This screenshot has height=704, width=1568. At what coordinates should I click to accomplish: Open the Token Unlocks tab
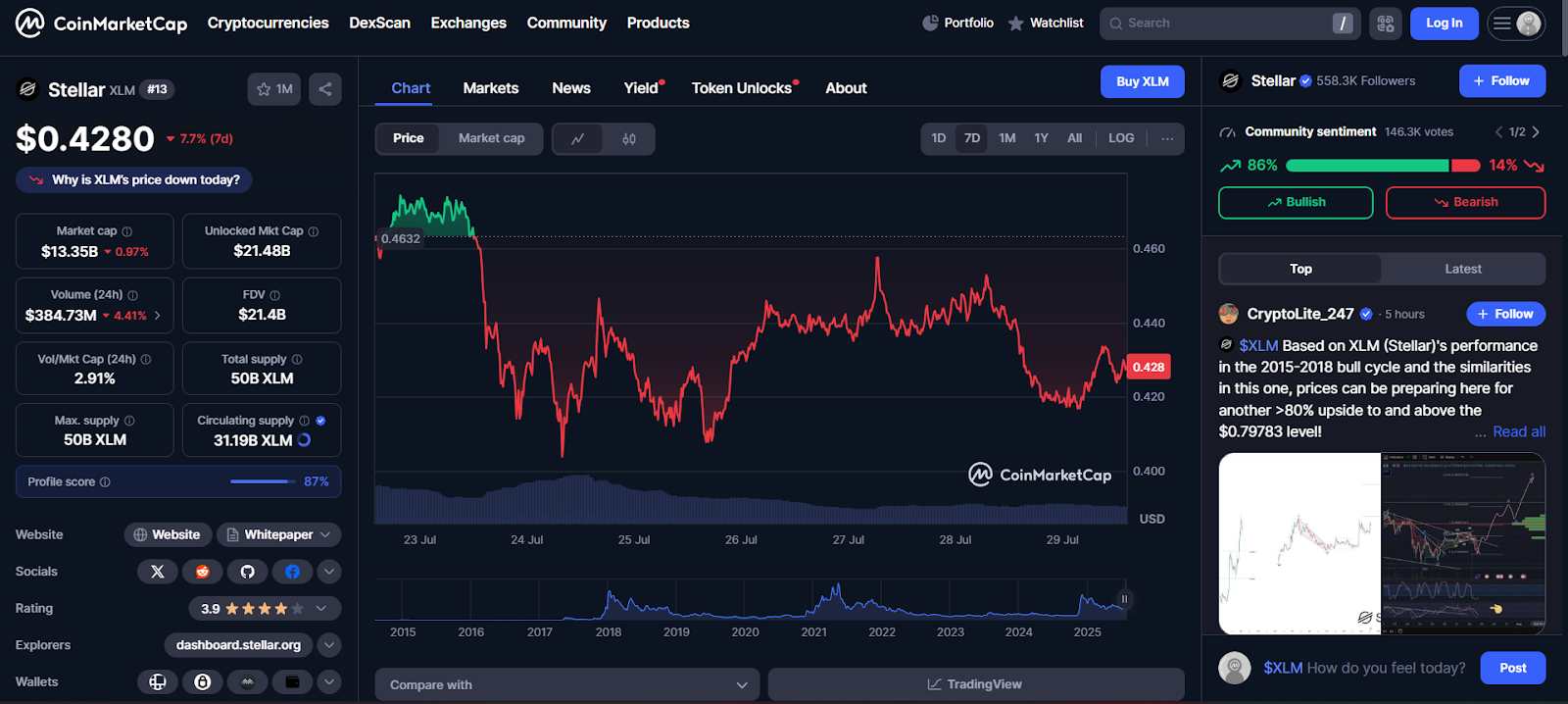tap(743, 88)
